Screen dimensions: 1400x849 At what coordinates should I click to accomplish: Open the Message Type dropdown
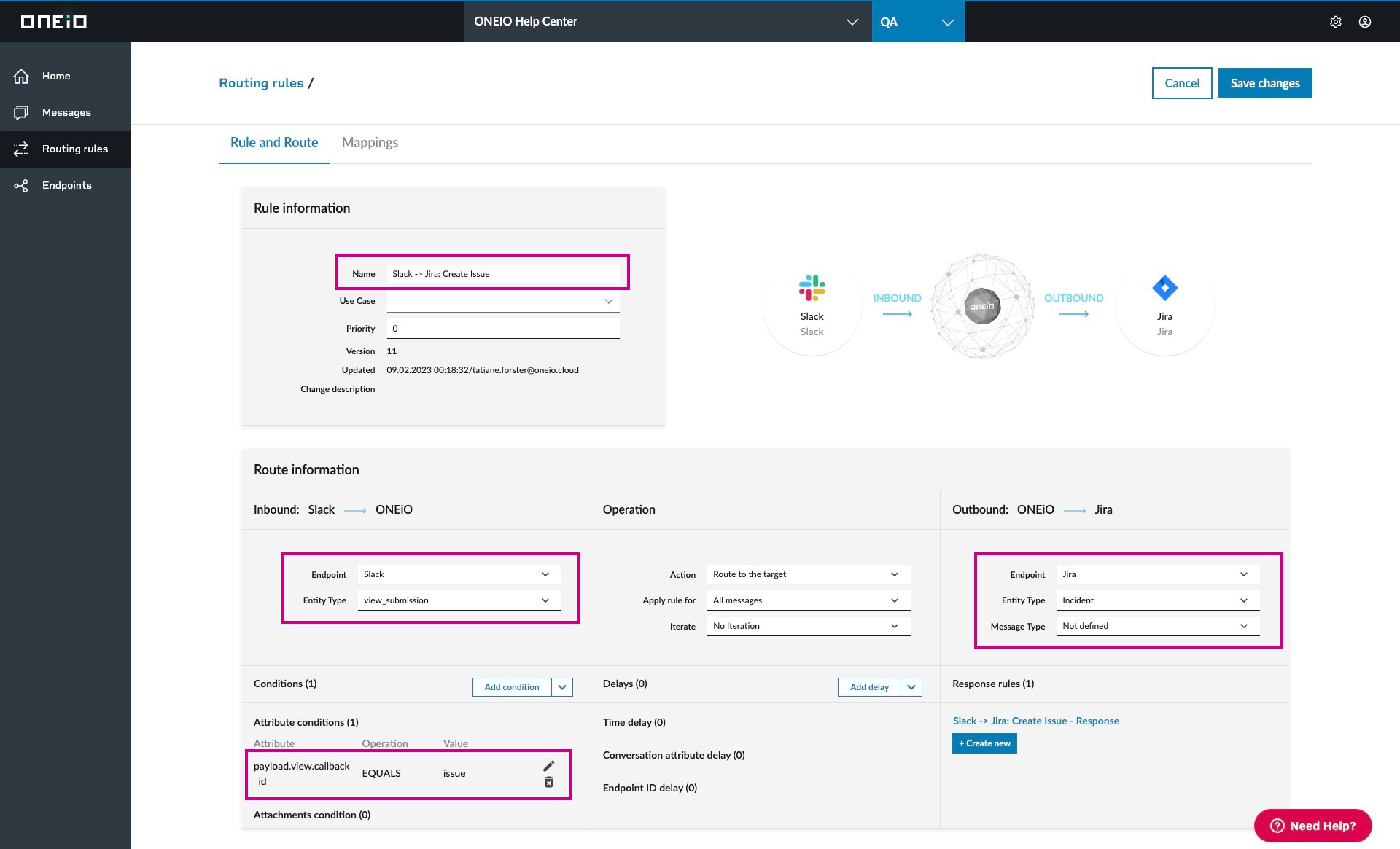1158,626
